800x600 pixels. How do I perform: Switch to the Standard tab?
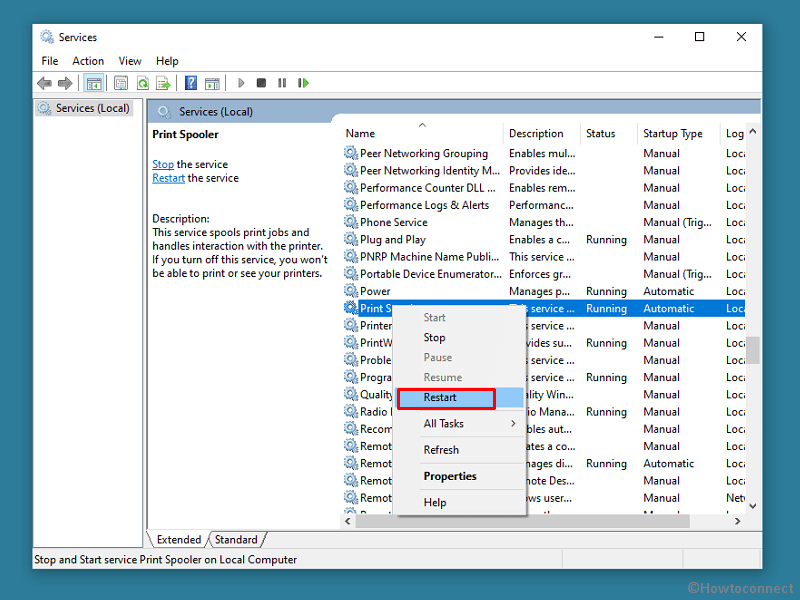(x=236, y=539)
